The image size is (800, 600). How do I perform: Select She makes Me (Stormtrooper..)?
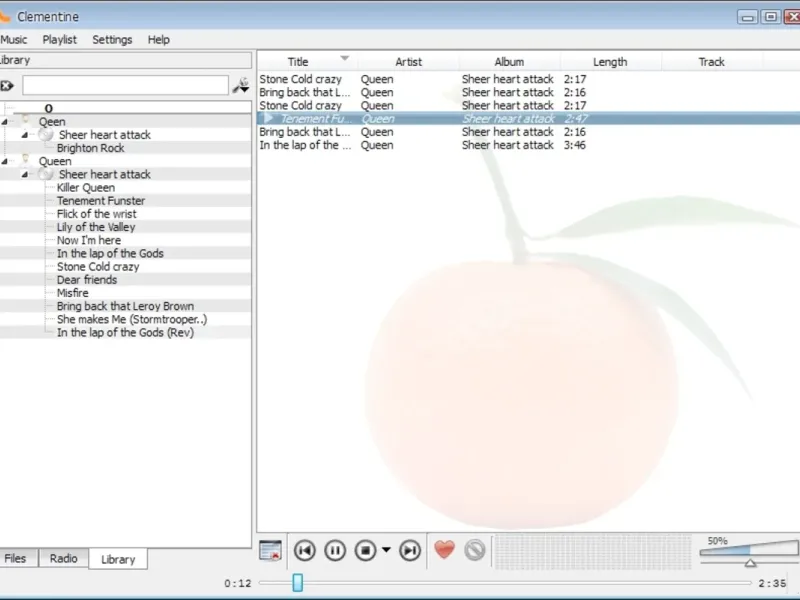(x=132, y=319)
